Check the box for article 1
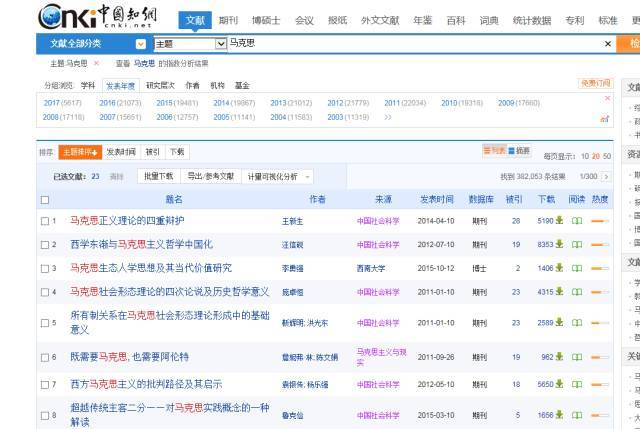The image size is (640, 429). [x=45, y=221]
